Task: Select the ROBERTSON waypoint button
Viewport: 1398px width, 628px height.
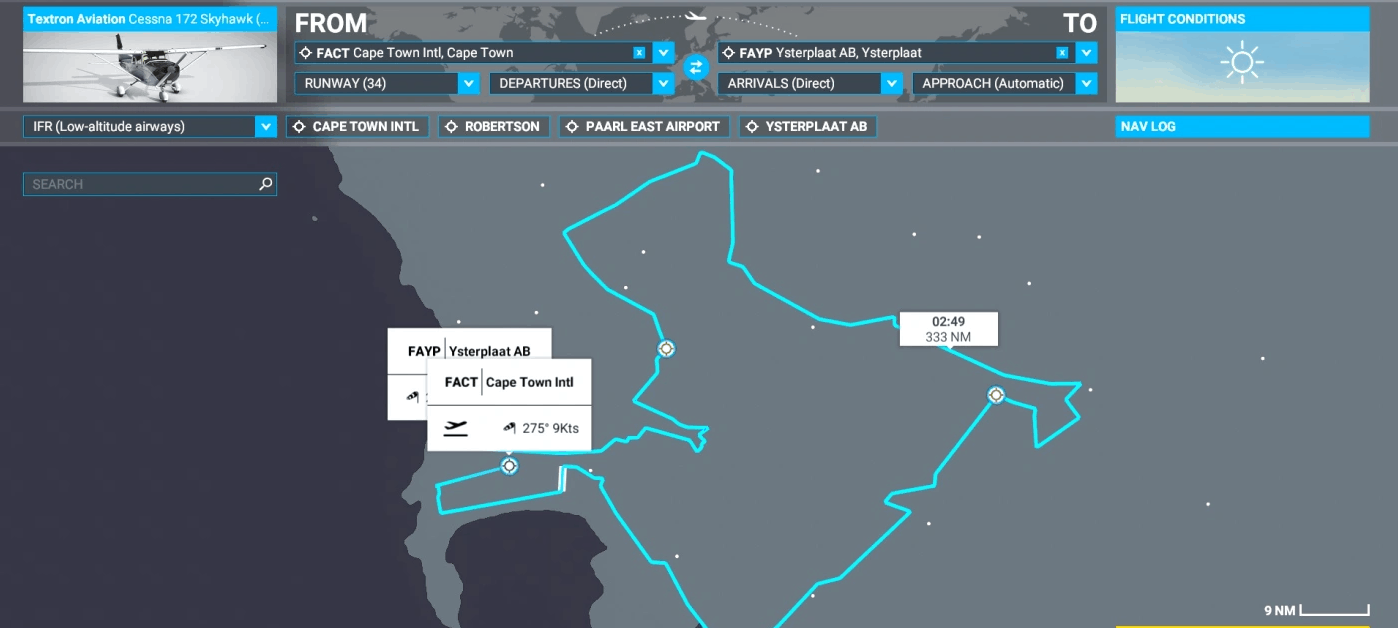Action: click(x=493, y=127)
